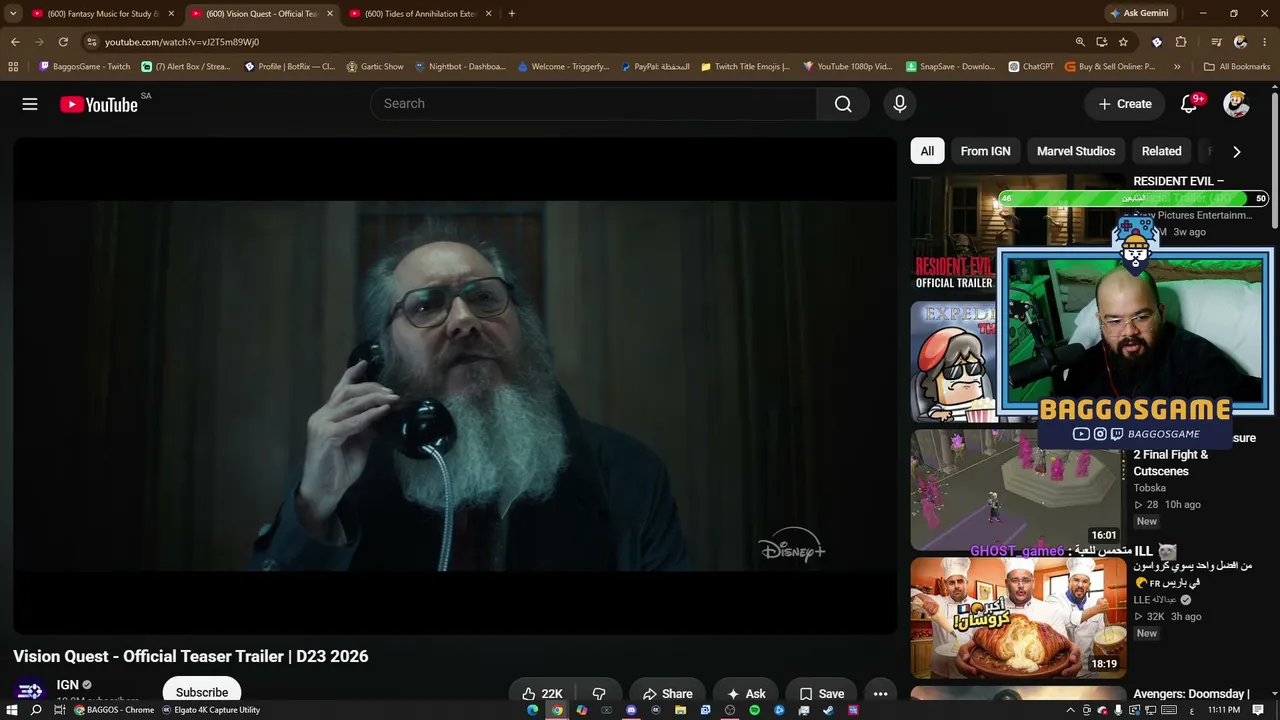
Task: Open the All Bookmarks folder
Action: point(1237,67)
